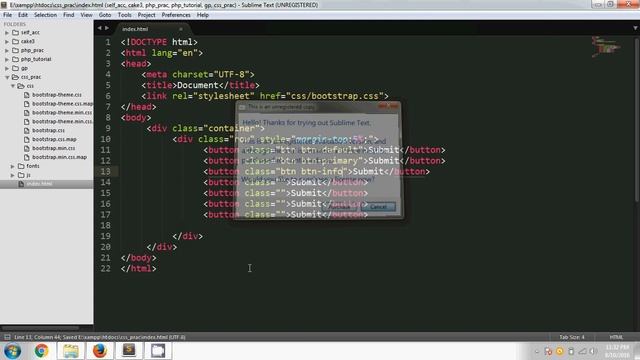Image resolution: width=640 pixels, height=360 pixels.
Task: Open the Goto menu
Action: [105, 15]
